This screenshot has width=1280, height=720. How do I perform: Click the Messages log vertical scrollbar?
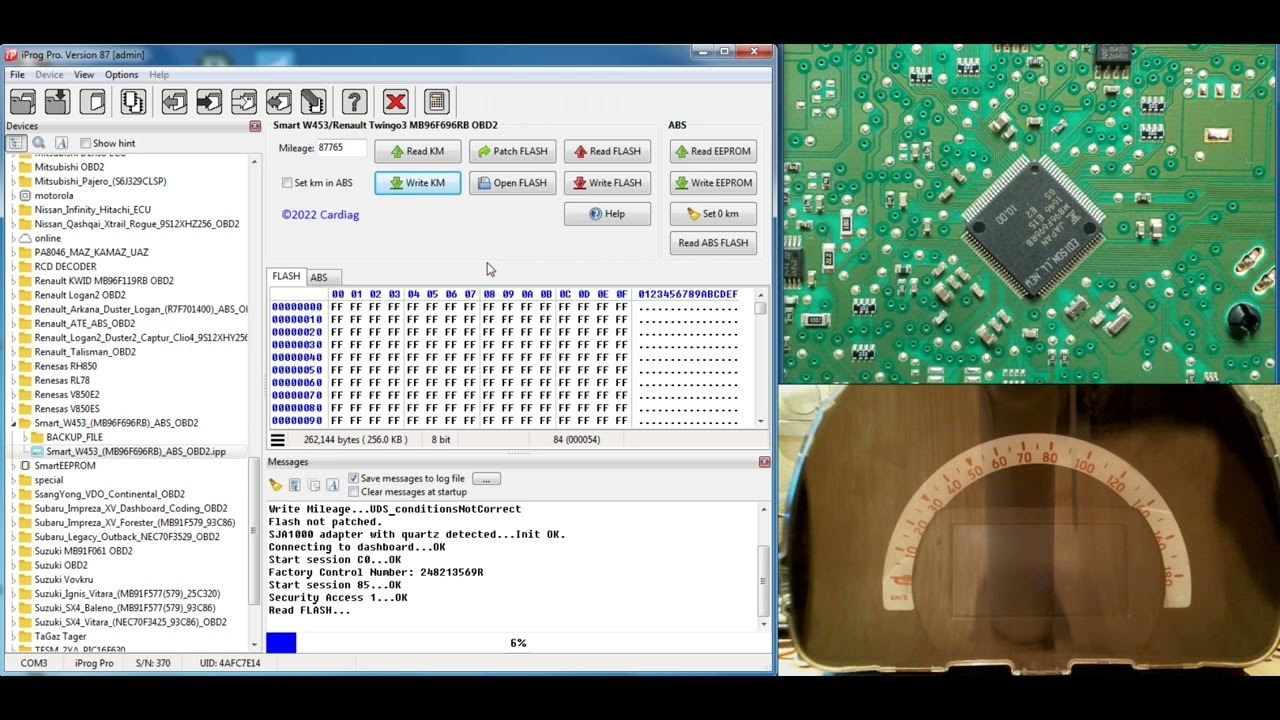(764, 566)
